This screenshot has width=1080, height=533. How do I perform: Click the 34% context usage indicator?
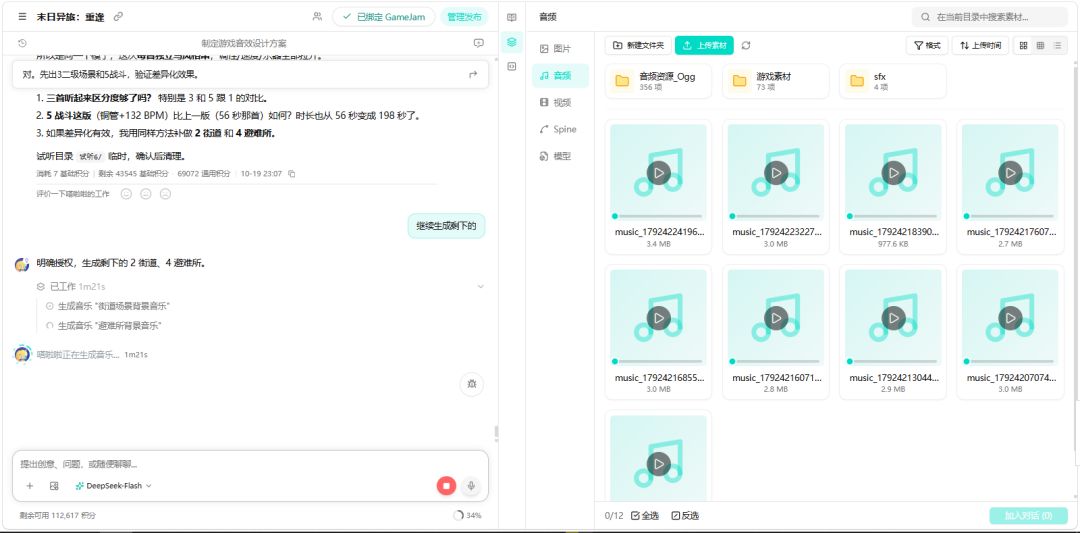(467, 515)
